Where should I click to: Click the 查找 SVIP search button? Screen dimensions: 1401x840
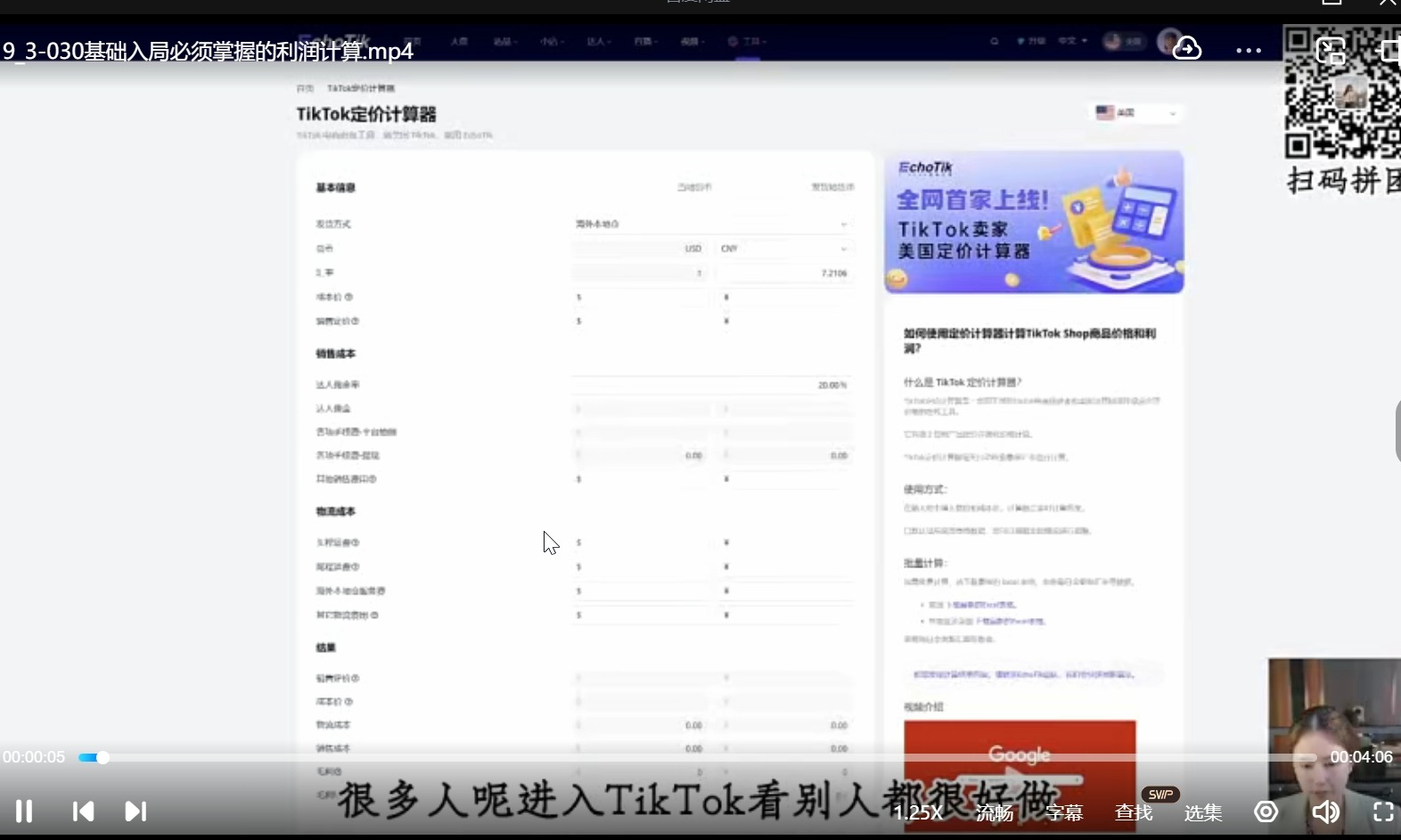coord(1135,812)
